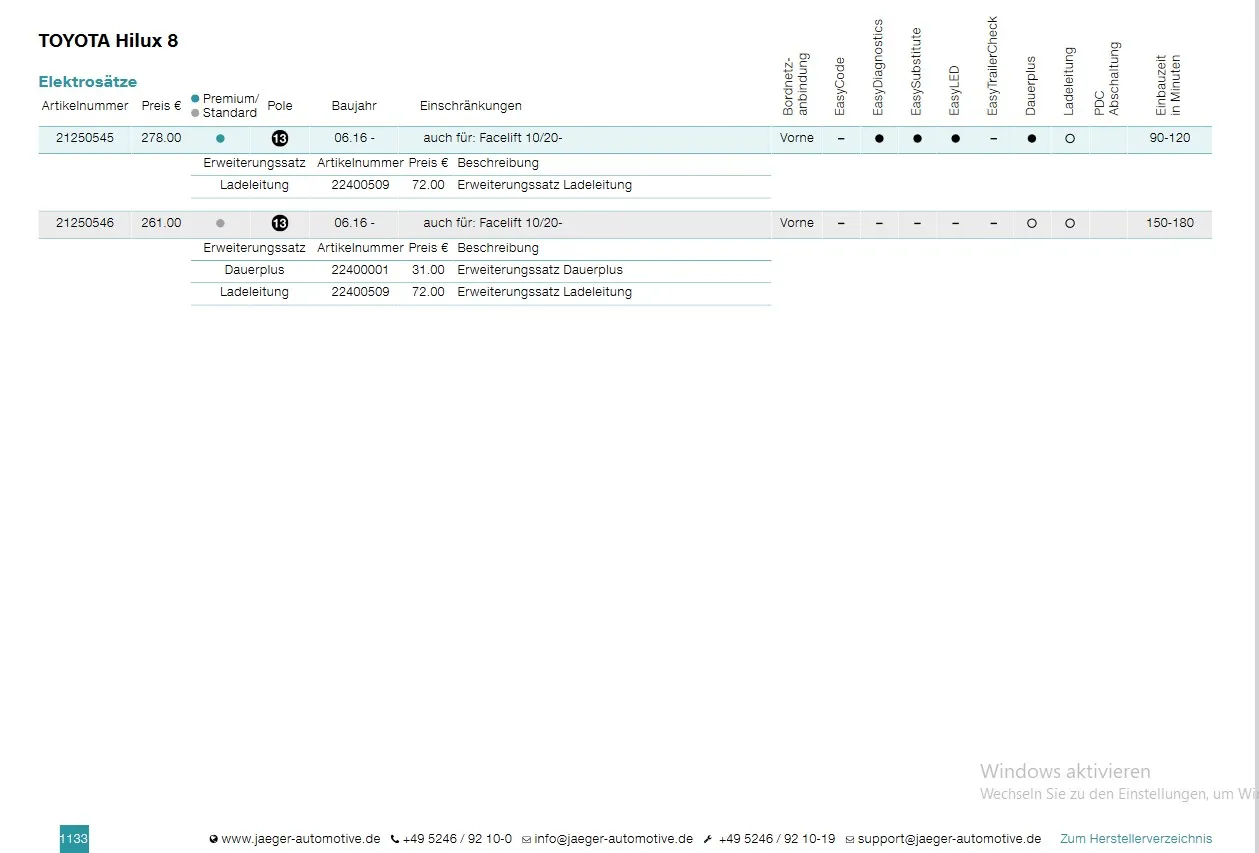Click the hollow Ladeleitung circle for 21250545

[1070, 139]
